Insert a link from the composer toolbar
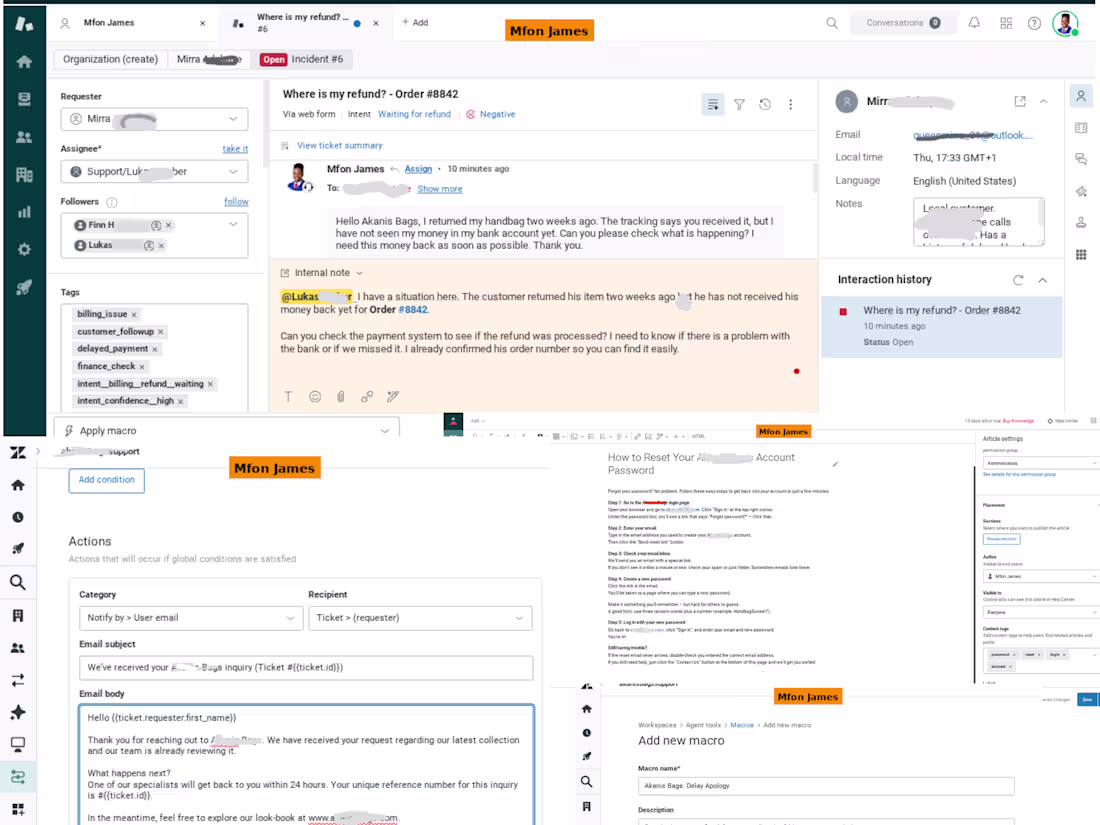 point(367,396)
